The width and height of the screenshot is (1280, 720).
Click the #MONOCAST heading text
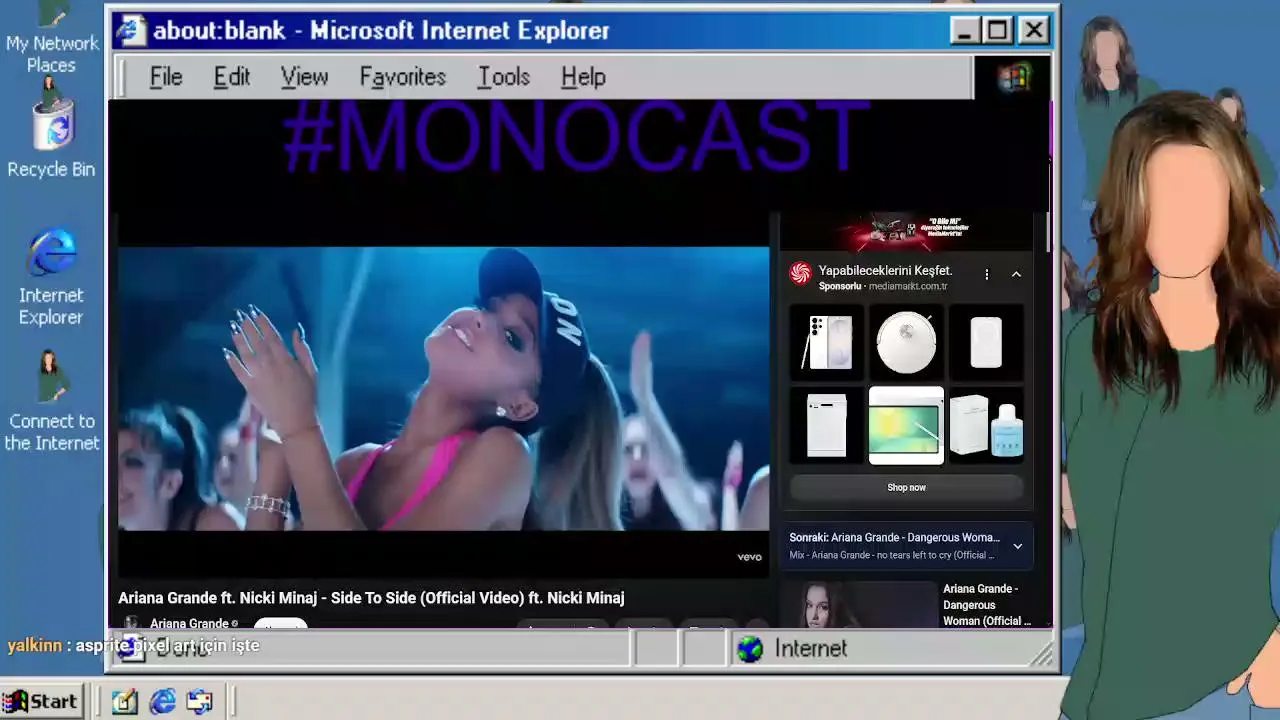click(575, 137)
